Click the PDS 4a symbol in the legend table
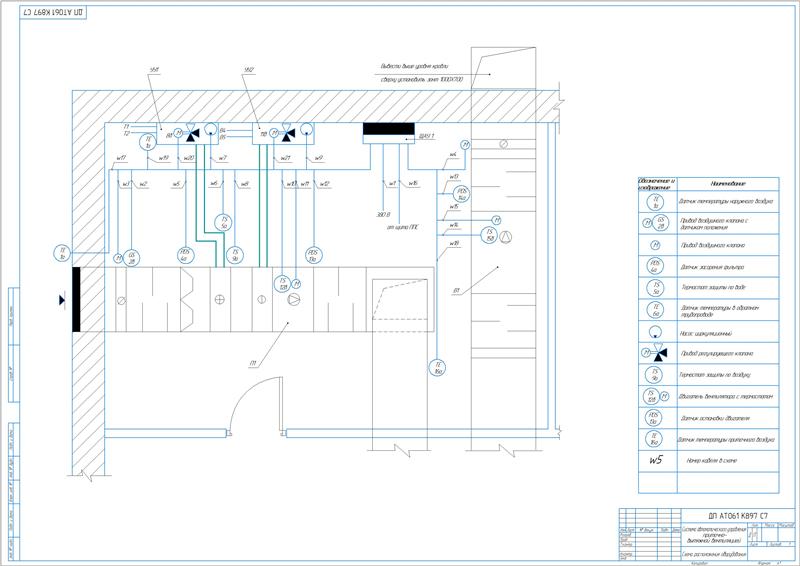Screen dimensions: 800x566 [655, 266]
